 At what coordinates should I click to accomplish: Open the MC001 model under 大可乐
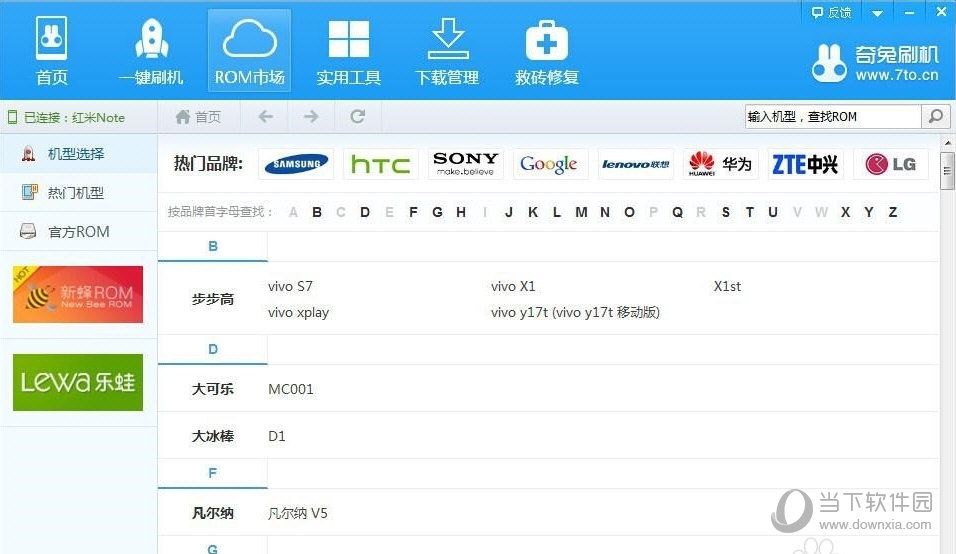(x=291, y=389)
